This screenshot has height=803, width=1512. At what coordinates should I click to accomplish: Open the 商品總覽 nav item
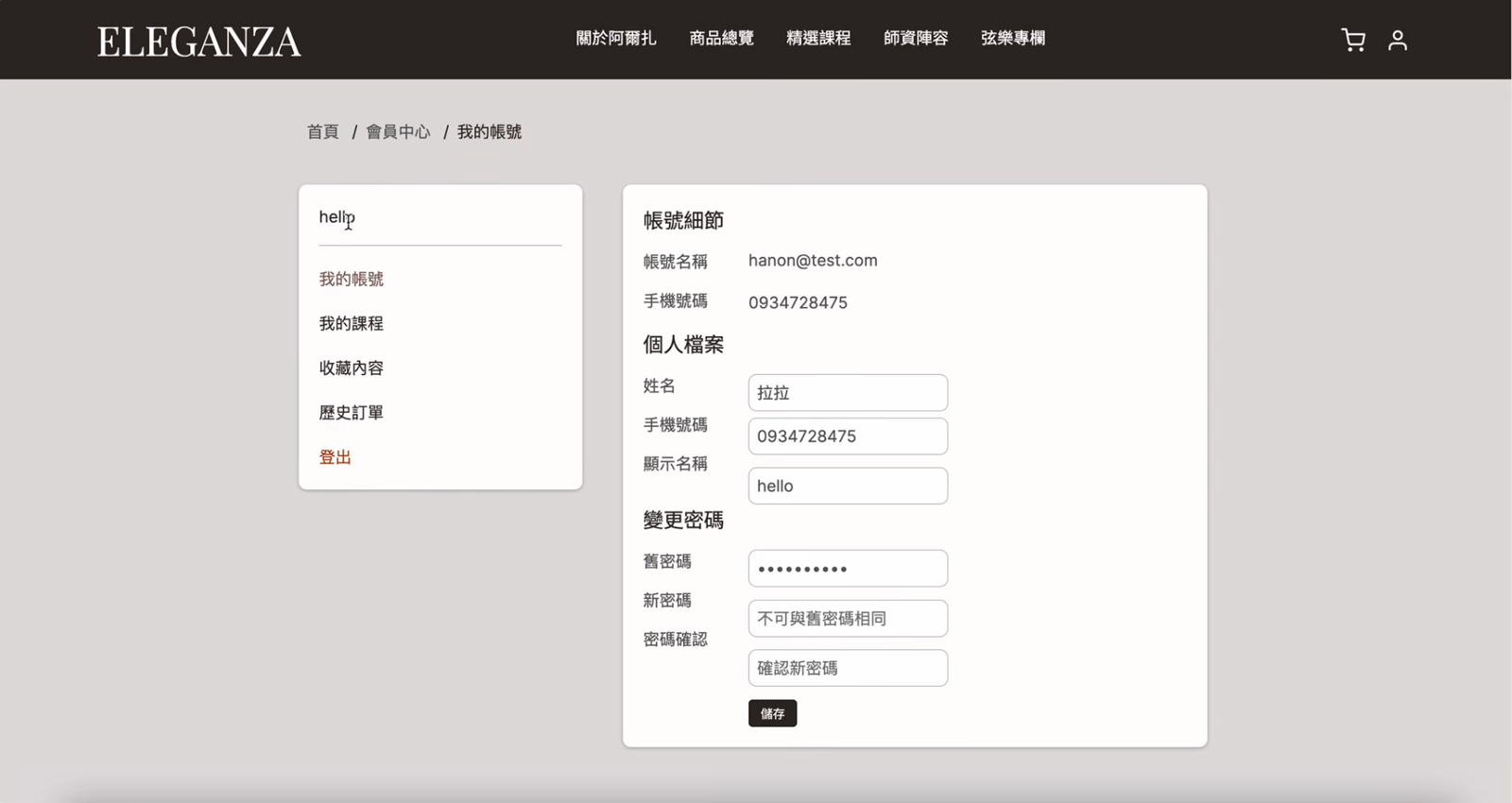point(721,38)
